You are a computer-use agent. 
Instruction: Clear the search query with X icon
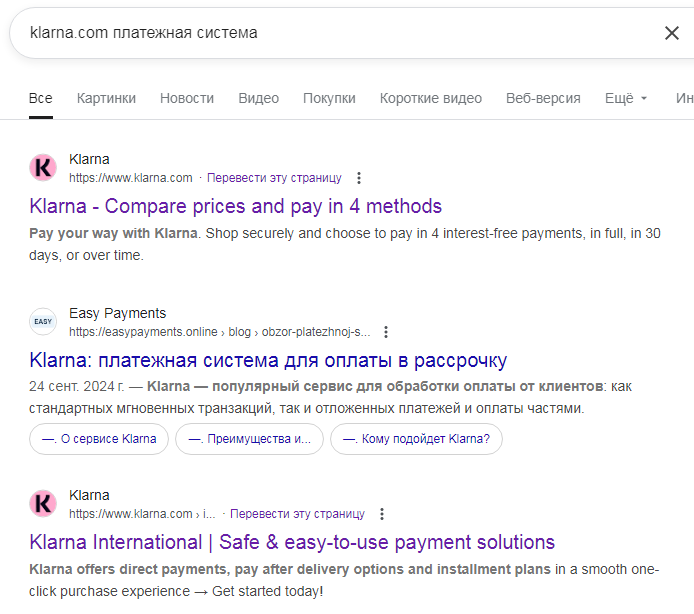point(671,33)
